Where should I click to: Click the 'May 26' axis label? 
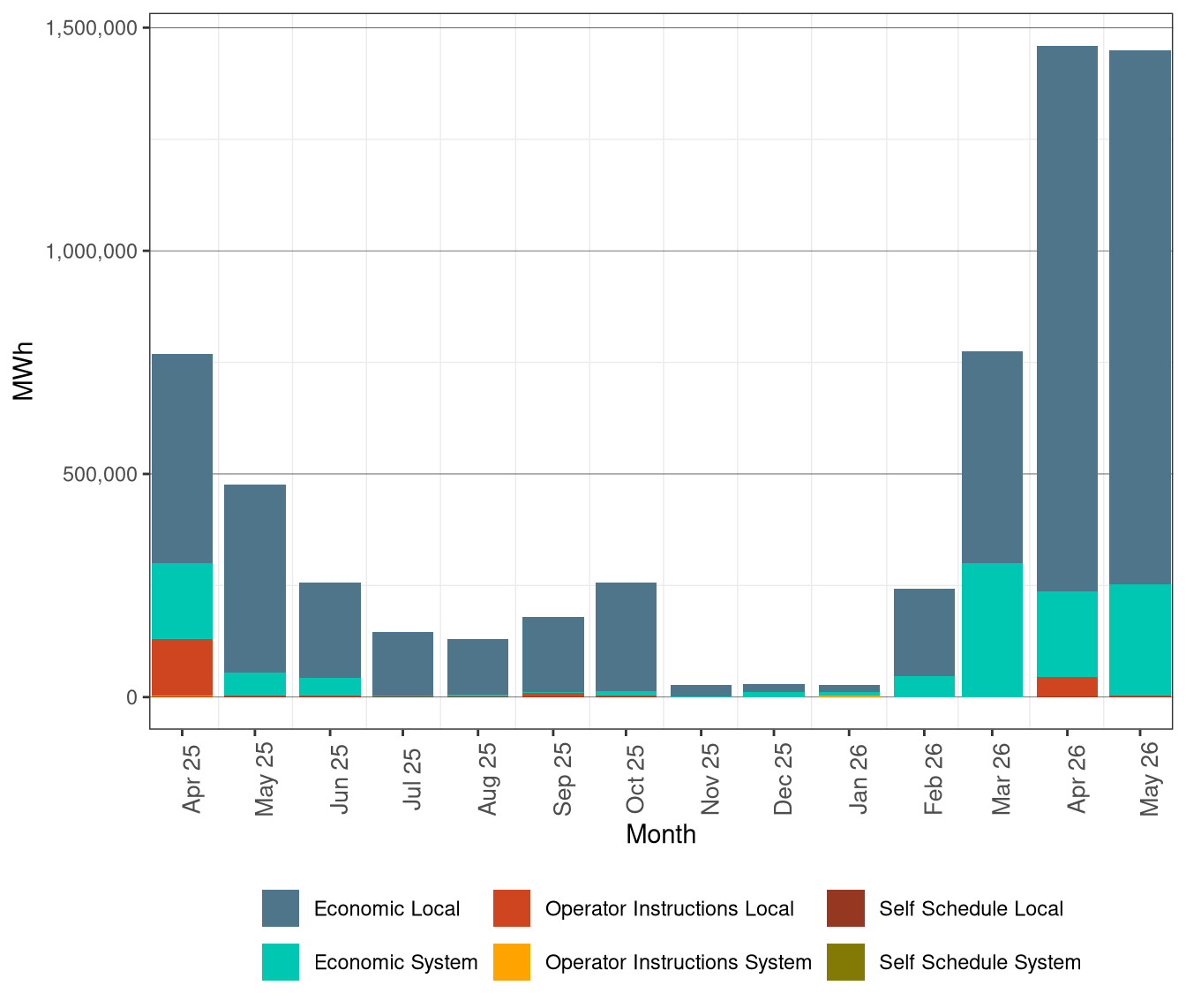click(1150, 779)
